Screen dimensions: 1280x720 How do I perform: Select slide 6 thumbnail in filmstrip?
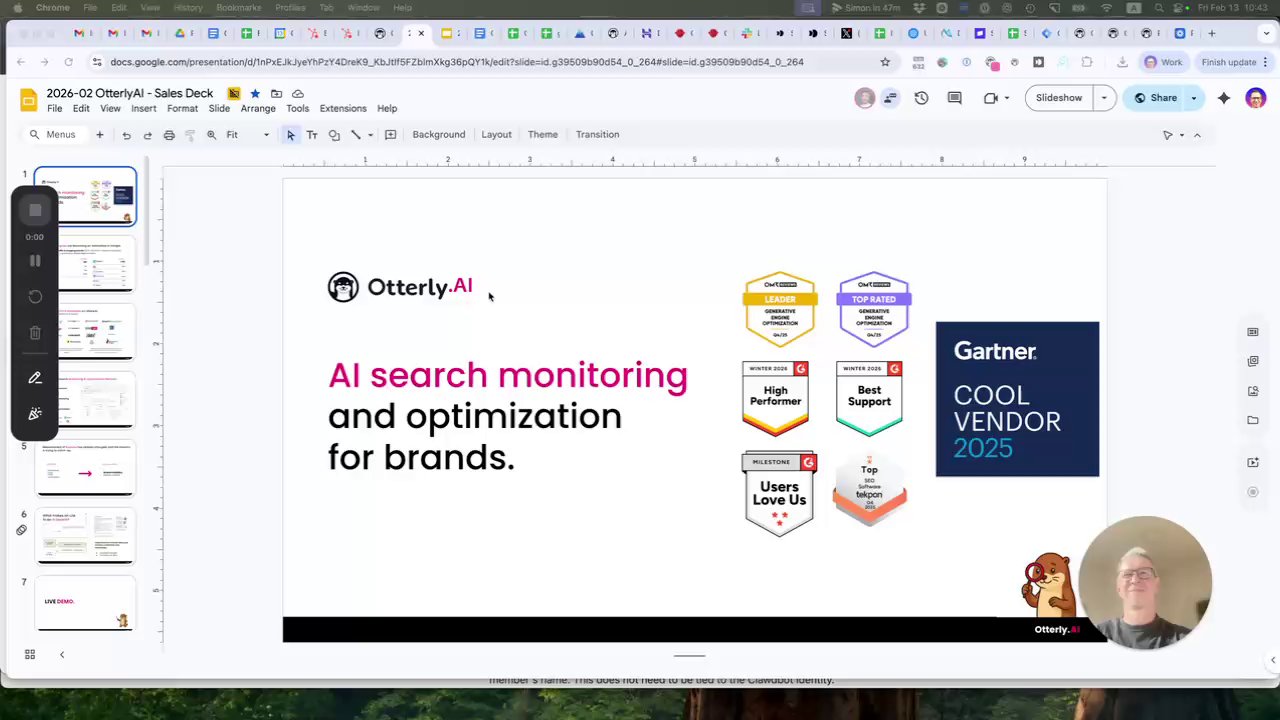(x=85, y=537)
